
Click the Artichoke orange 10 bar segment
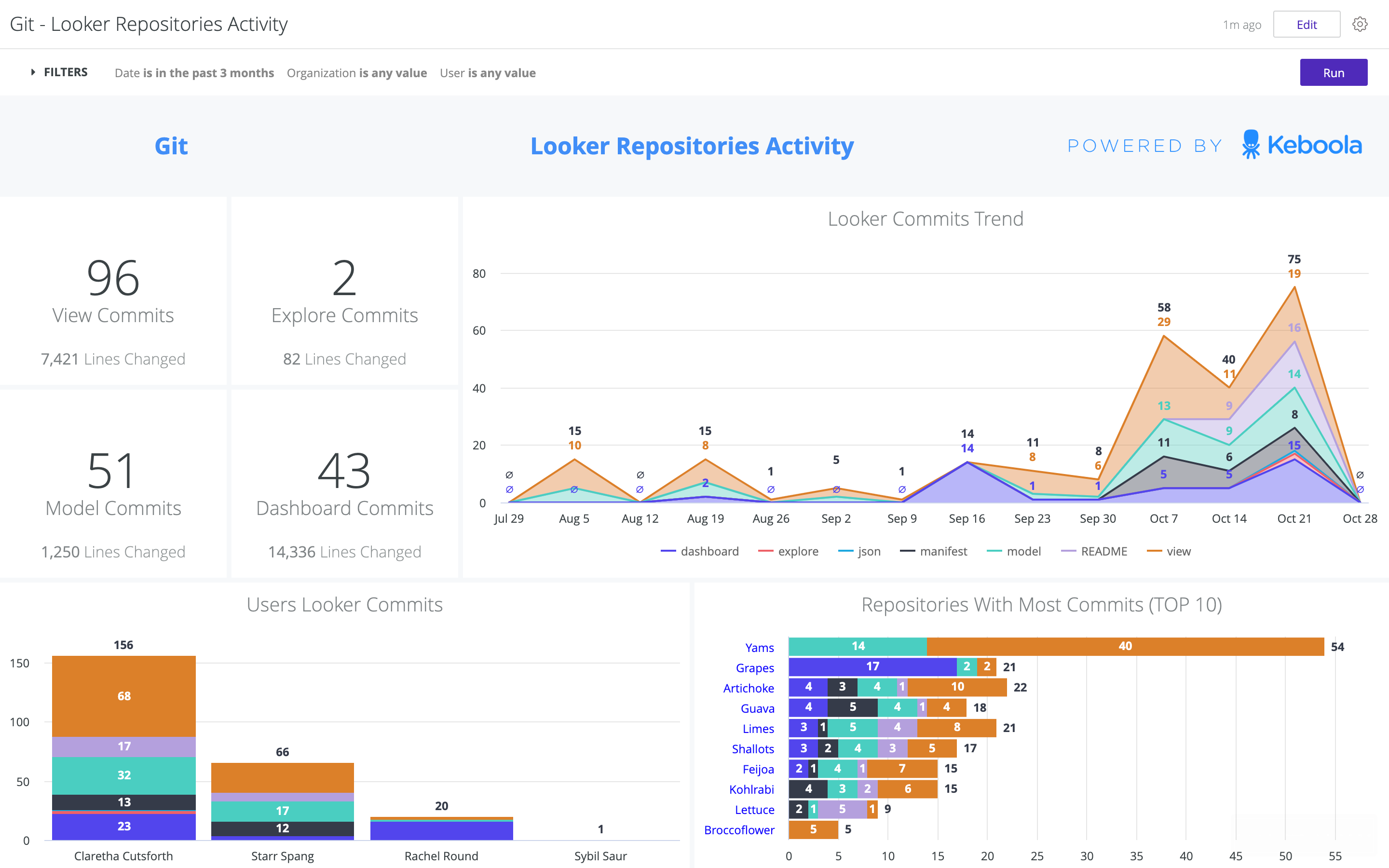click(x=957, y=687)
